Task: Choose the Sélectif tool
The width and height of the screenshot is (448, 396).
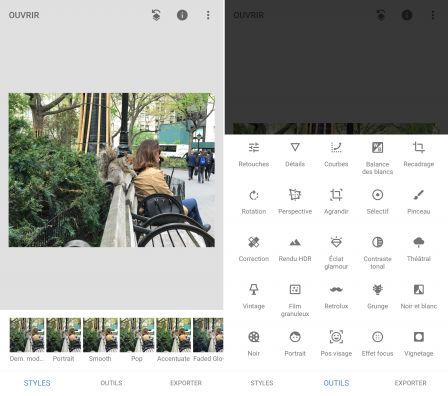Action: tap(377, 202)
